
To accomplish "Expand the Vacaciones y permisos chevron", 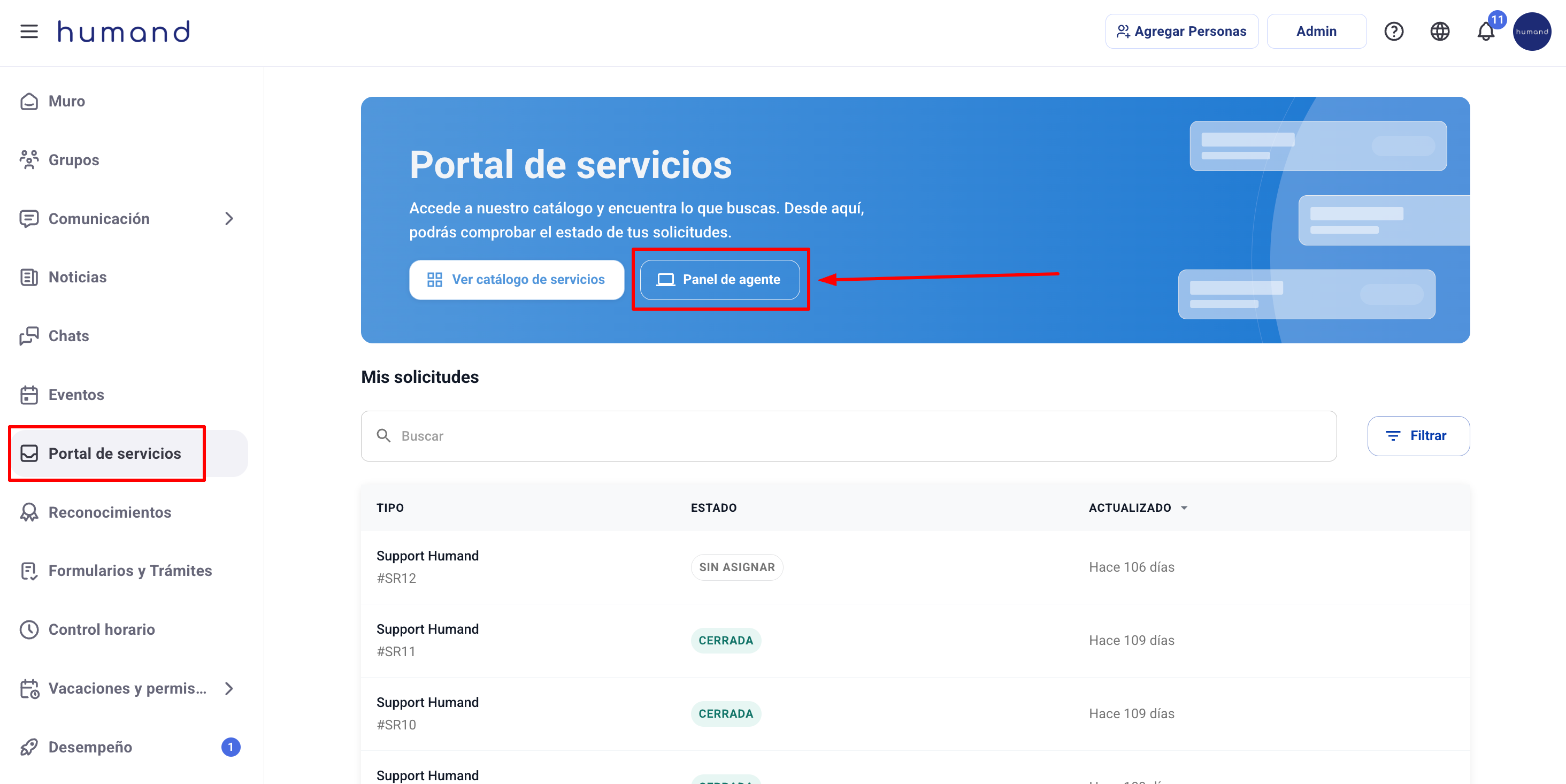I will click(x=228, y=689).
